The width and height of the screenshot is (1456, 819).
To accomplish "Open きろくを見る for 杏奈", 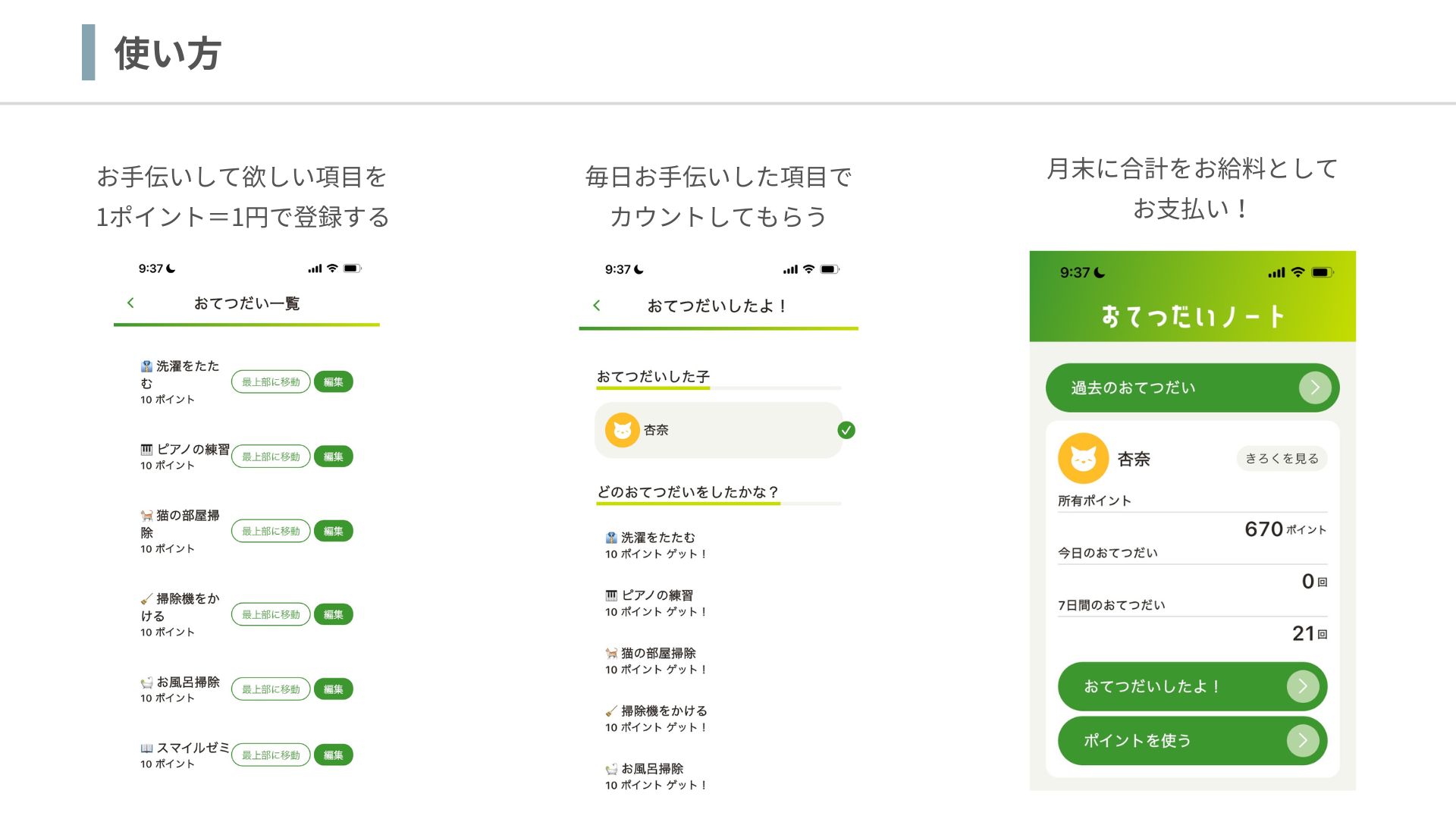I will [x=1282, y=458].
